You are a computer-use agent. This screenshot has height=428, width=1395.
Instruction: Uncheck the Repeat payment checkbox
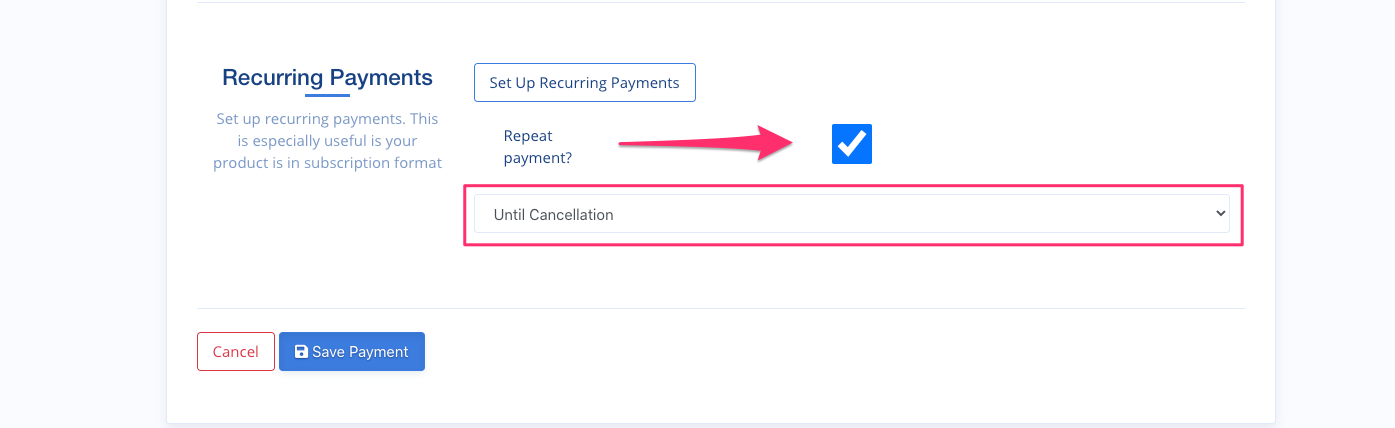852,144
